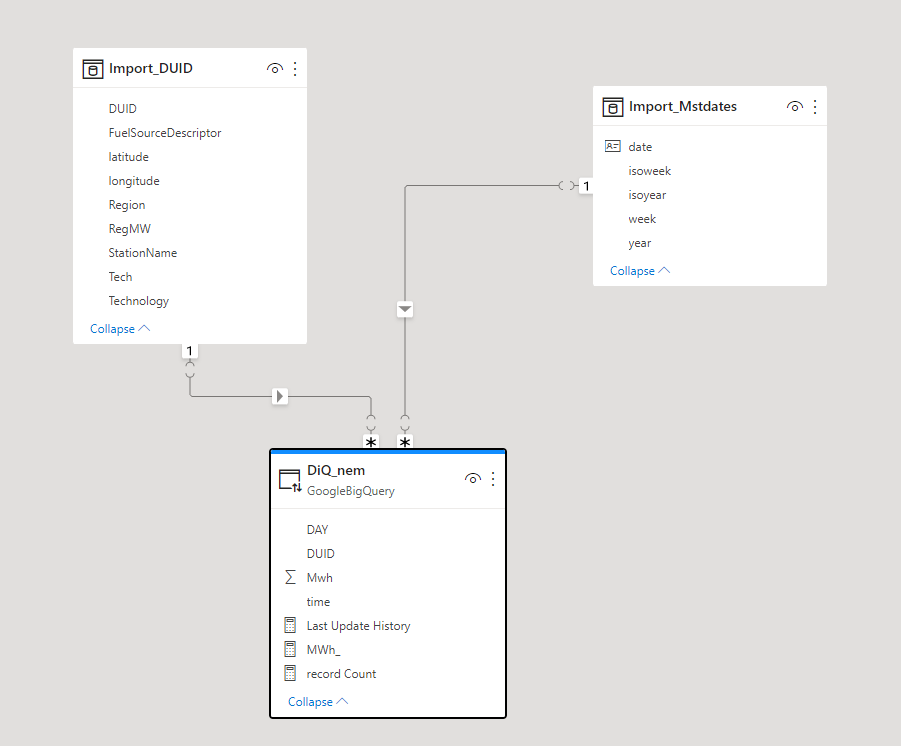
Task: Select the DUID field in the DiQ_nem table
Action: (x=320, y=553)
